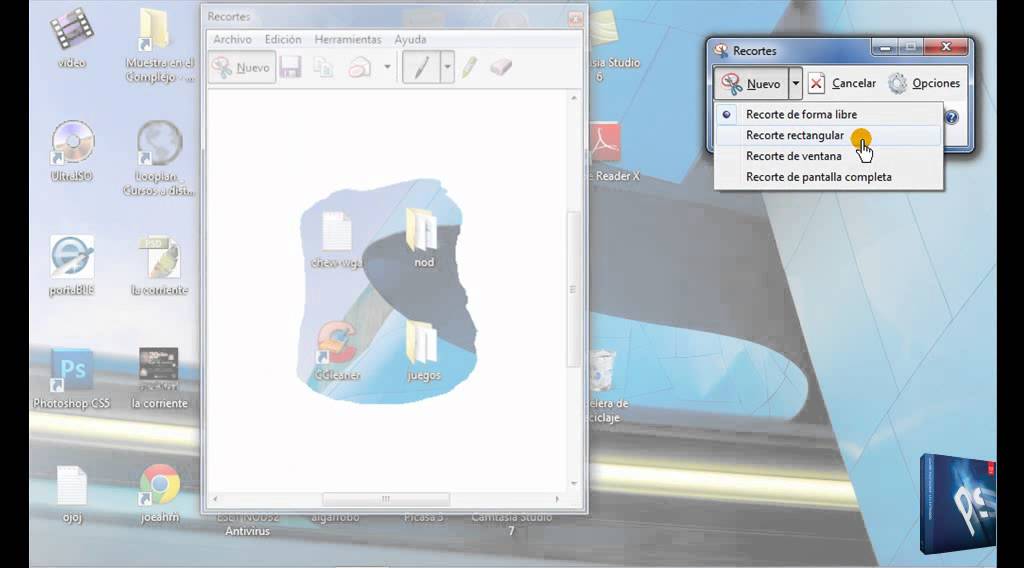Click the video desktop icon
The width and height of the screenshot is (1024, 568).
pos(71,38)
